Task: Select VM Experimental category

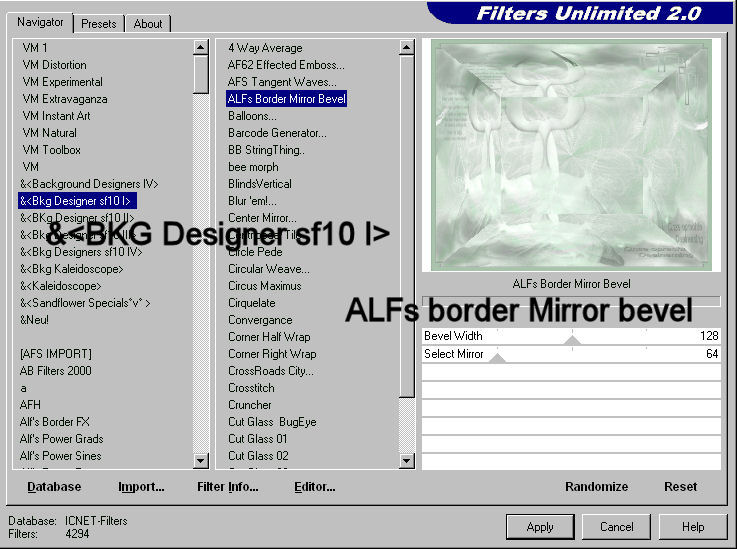Action: click(x=63, y=82)
